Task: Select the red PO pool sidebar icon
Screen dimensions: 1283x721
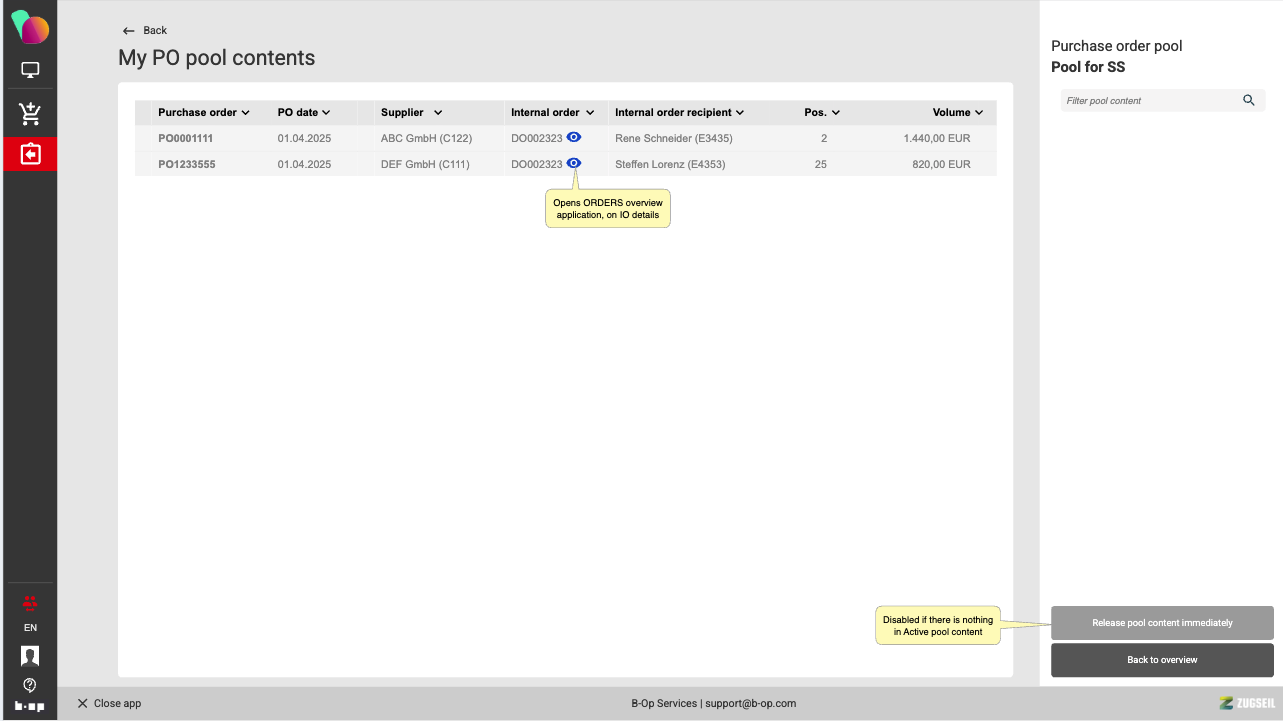Action: tap(30, 154)
